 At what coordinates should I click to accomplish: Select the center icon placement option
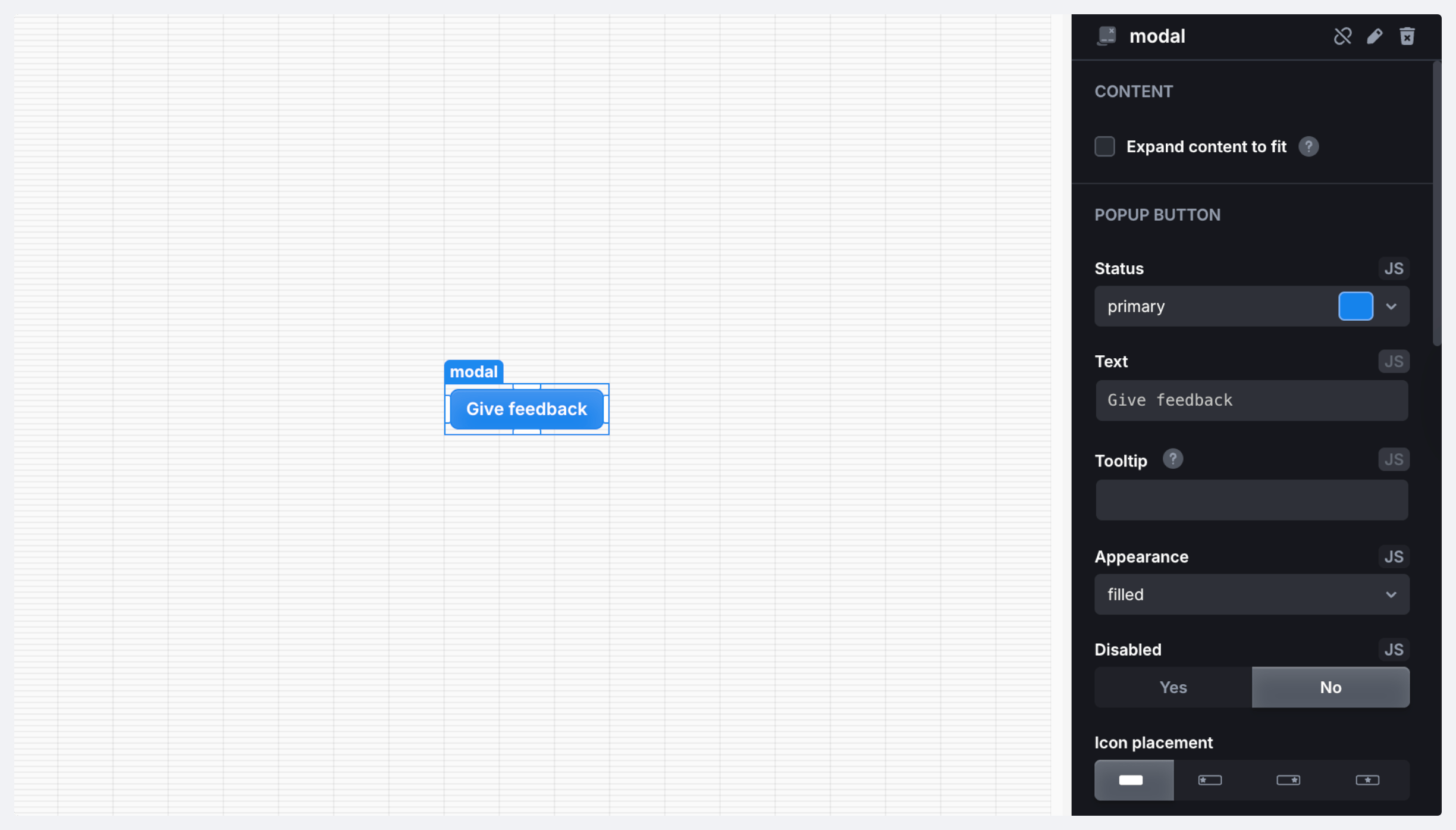coord(1367,780)
